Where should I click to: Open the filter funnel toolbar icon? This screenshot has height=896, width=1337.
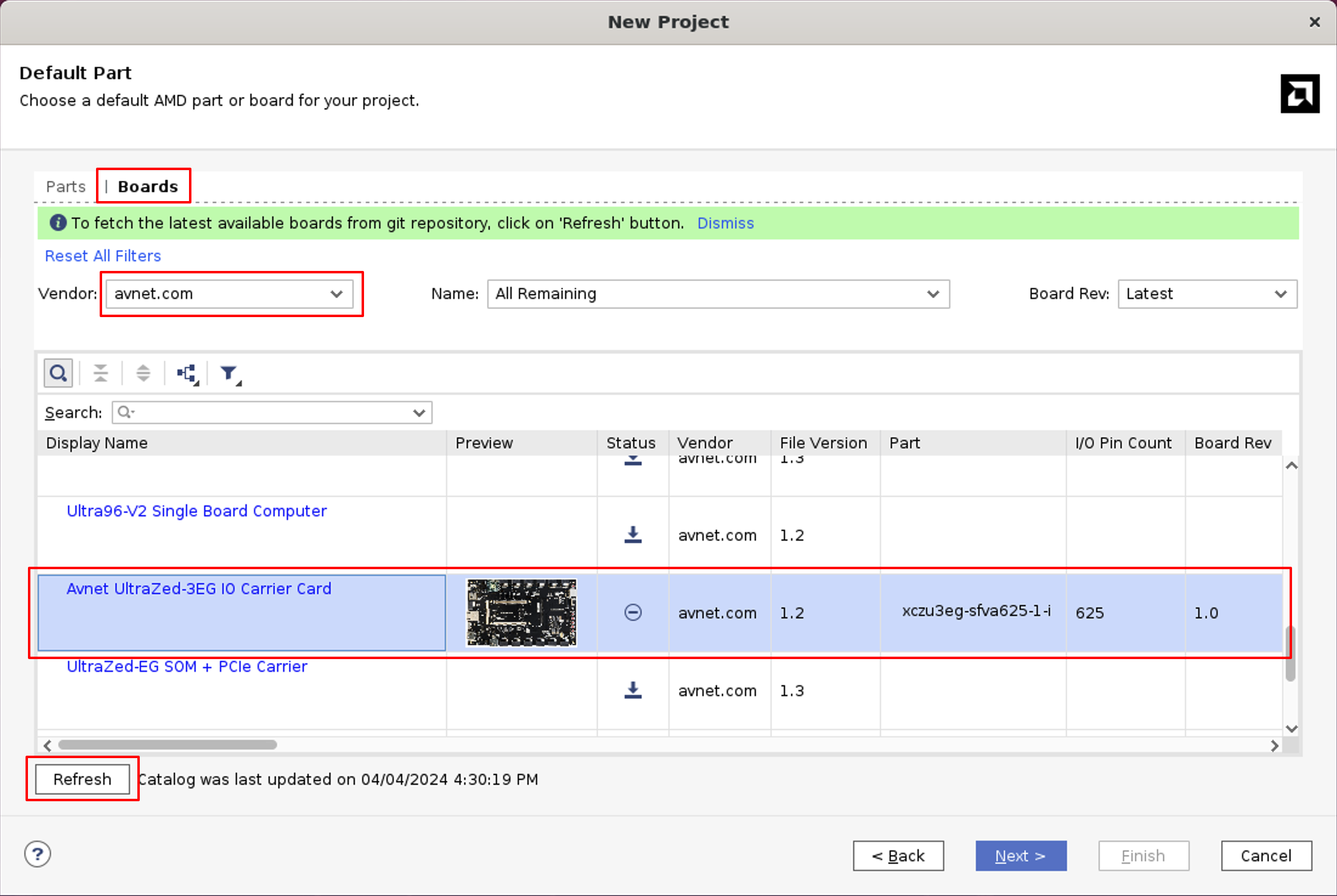tap(230, 374)
